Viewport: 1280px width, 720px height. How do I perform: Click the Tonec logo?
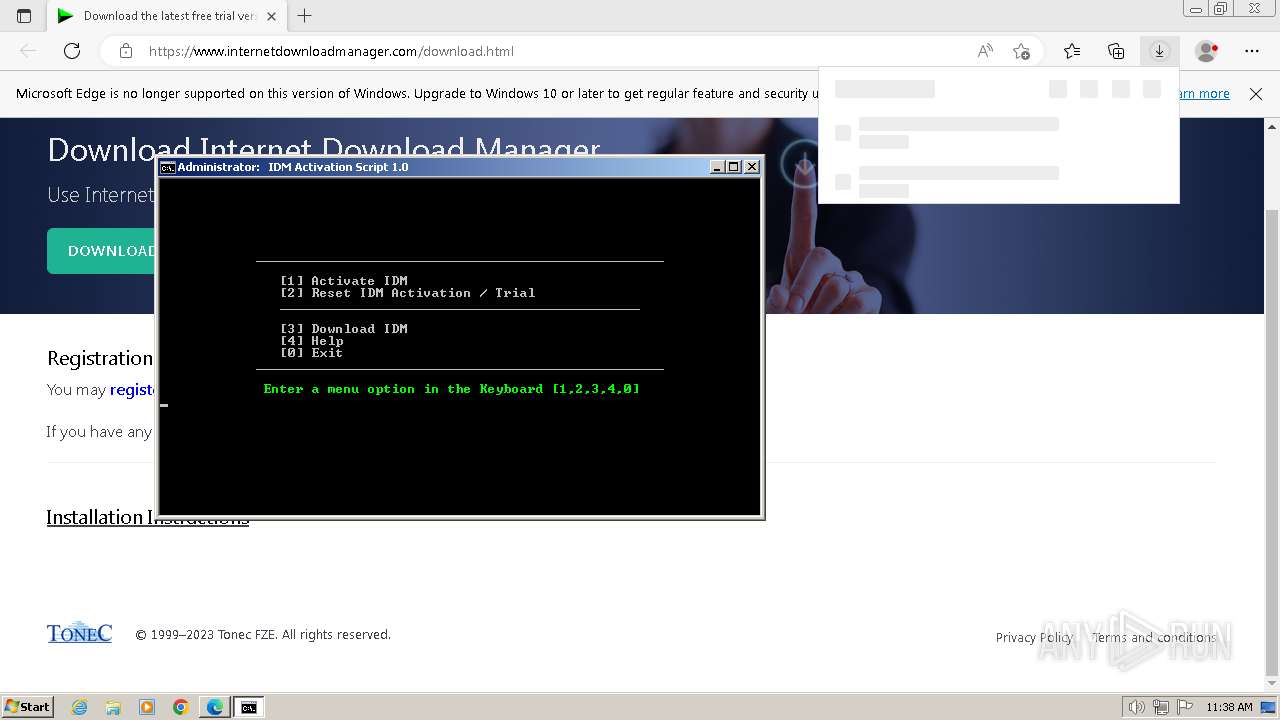click(79, 633)
